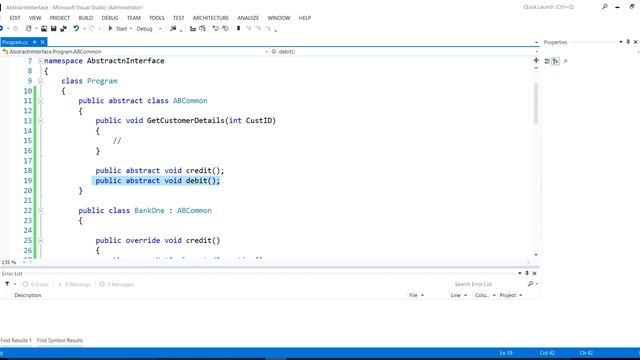Close the Program.cs tab
The image size is (640, 360).
pyautogui.click(x=42, y=42)
